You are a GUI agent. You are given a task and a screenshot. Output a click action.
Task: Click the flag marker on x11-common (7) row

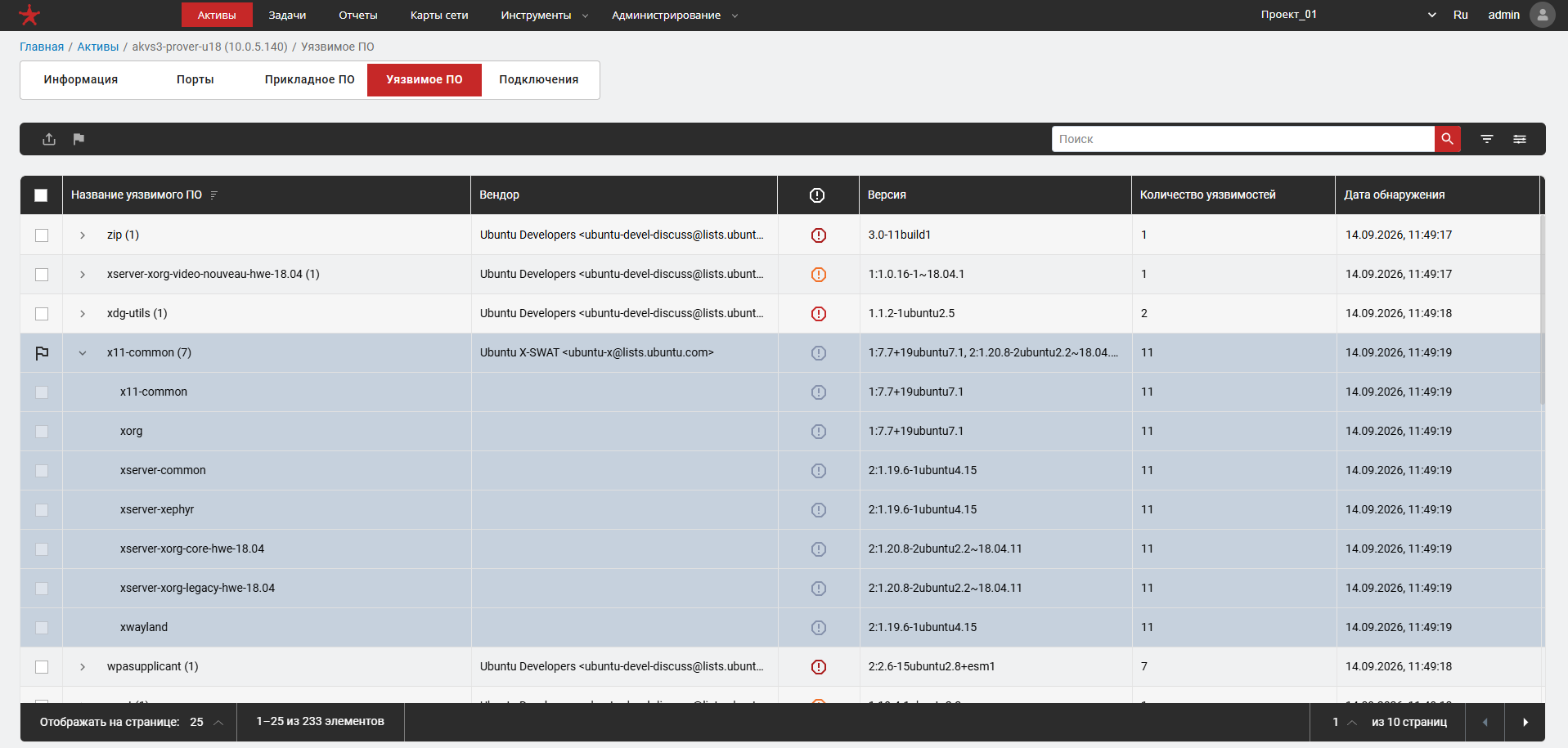click(42, 353)
